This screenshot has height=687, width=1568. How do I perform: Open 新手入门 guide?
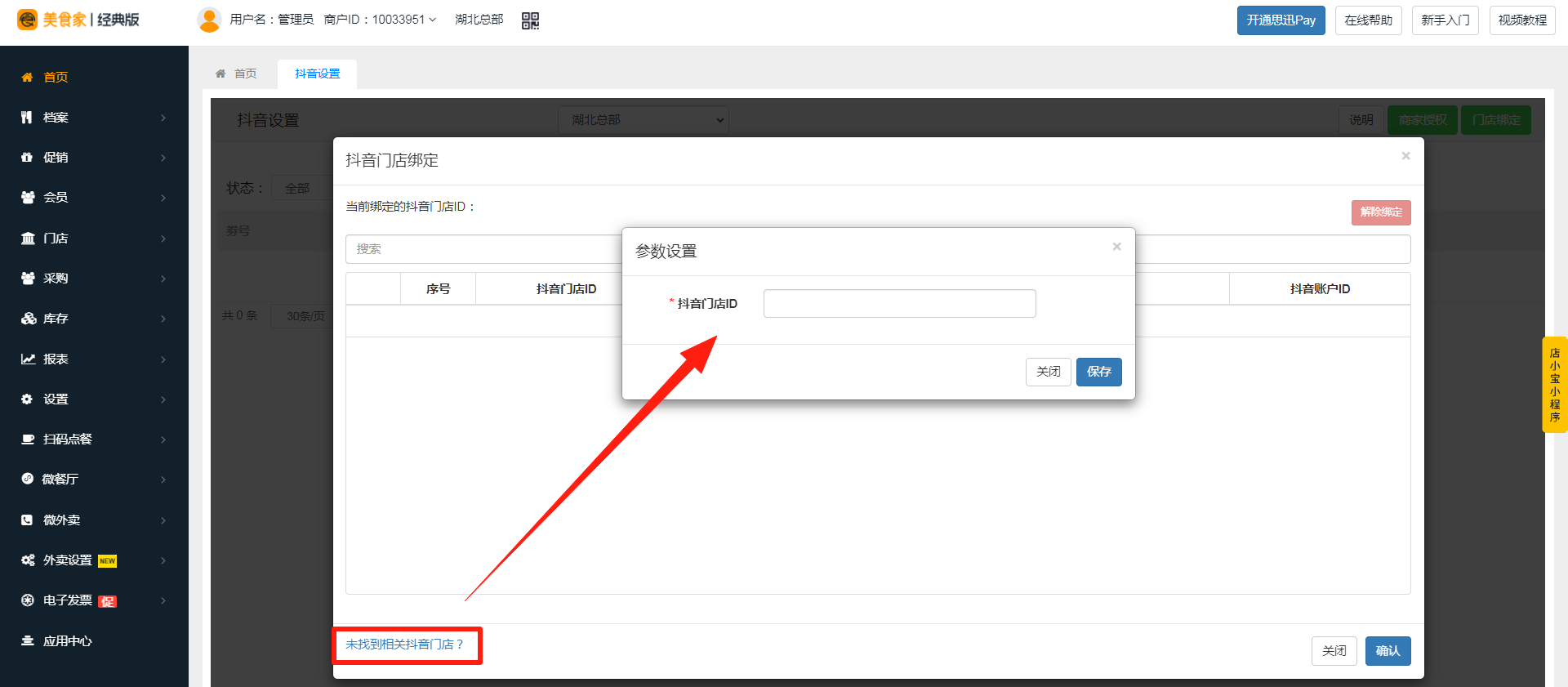[1445, 20]
